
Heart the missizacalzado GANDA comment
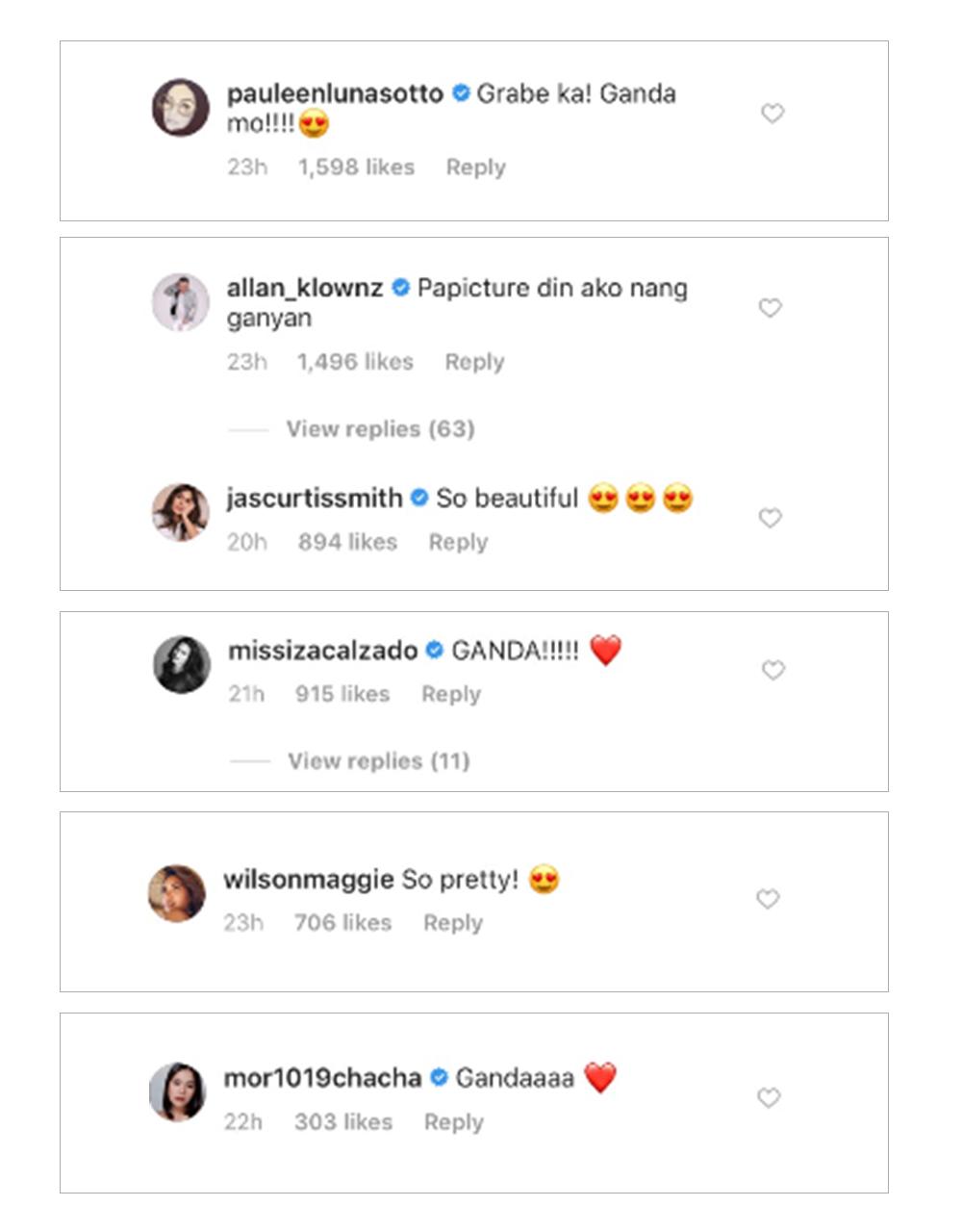pos(773,670)
